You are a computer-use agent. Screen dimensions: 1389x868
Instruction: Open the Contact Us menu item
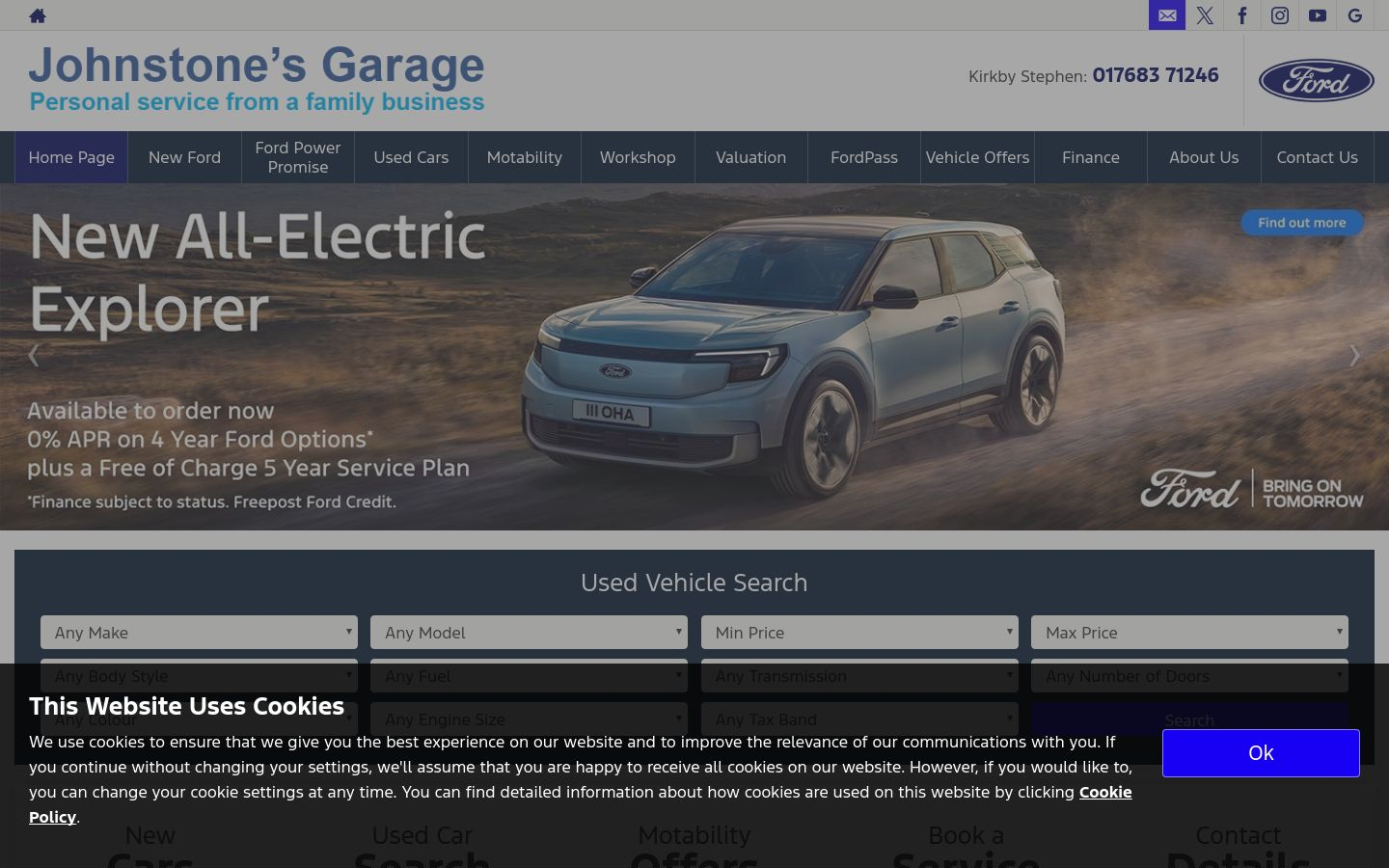pos(1318,157)
